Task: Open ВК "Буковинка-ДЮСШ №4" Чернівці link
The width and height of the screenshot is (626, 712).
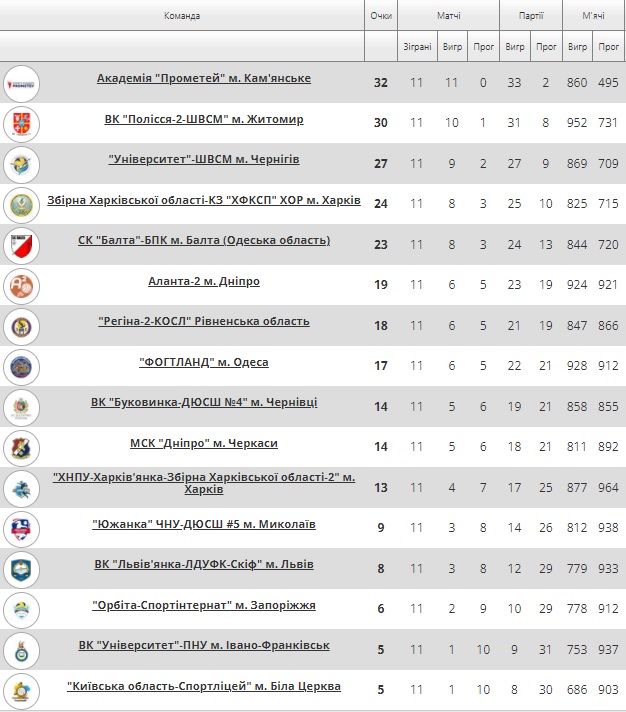Action: pyautogui.click(x=204, y=402)
